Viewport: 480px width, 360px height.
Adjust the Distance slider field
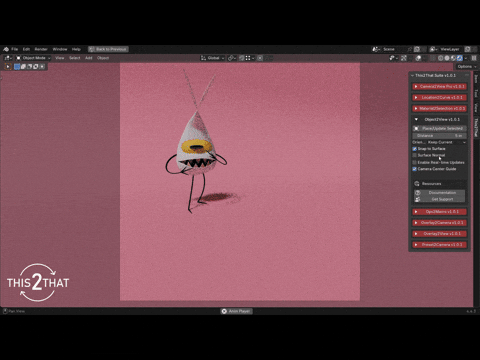(439, 136)
